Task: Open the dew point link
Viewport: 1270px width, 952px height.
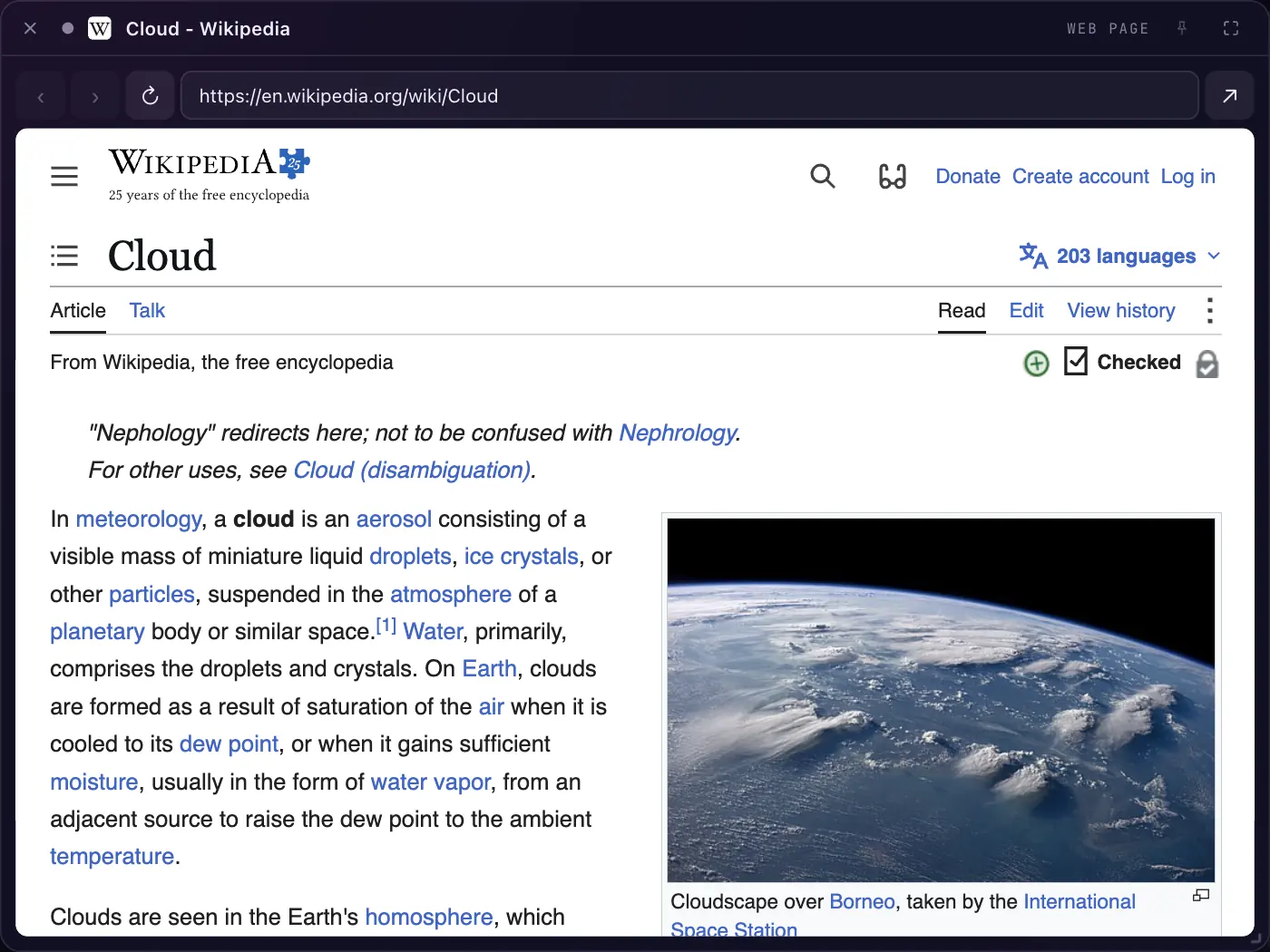Action: [x=229, y=744]
